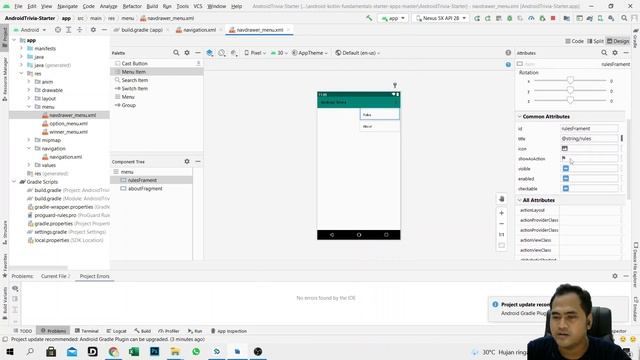Click the blue design surface layers icon
Image resolution: width=640 pixels, height=360 pixels.
pos(210,53)
